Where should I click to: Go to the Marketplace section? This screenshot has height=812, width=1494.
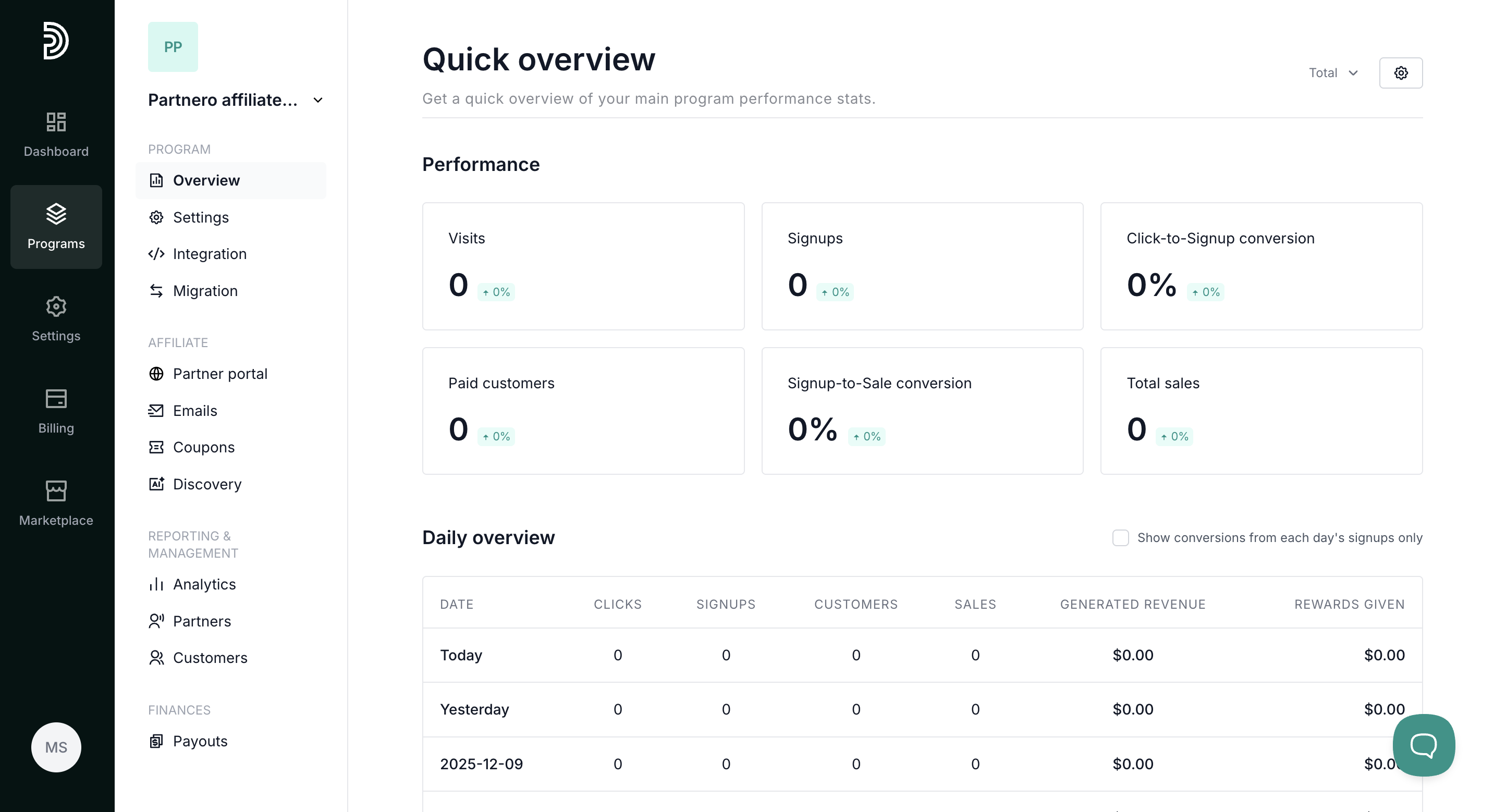pos(56,503)
